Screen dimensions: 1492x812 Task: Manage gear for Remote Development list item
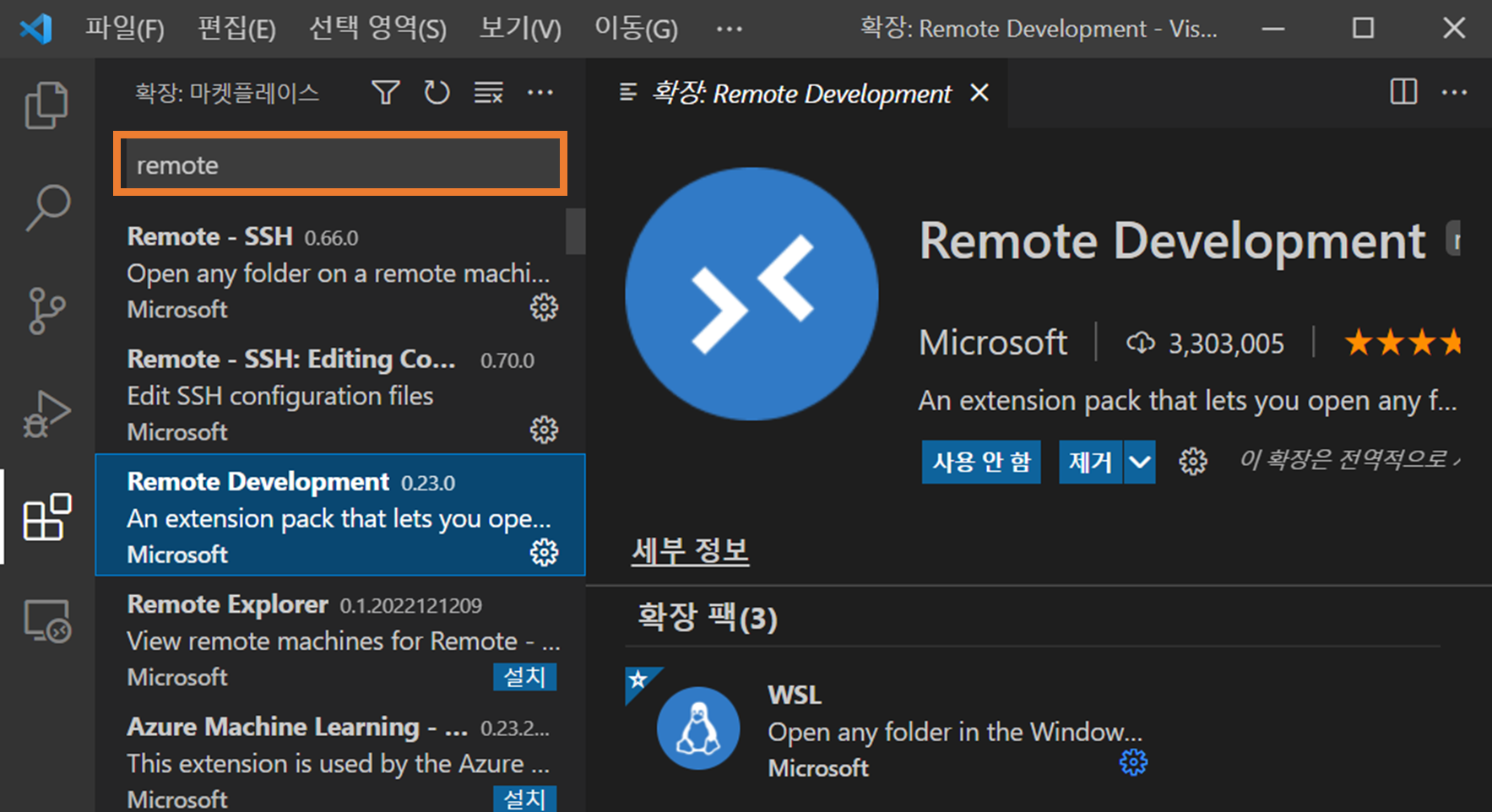(x=544, y=552)
